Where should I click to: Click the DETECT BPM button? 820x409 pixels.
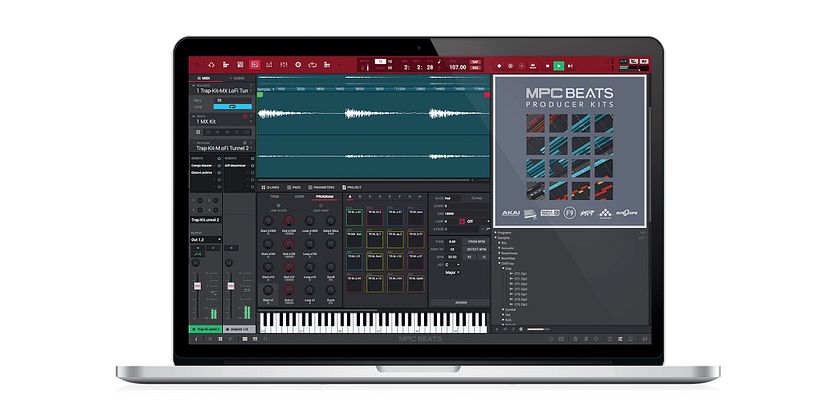pos(476,249)
